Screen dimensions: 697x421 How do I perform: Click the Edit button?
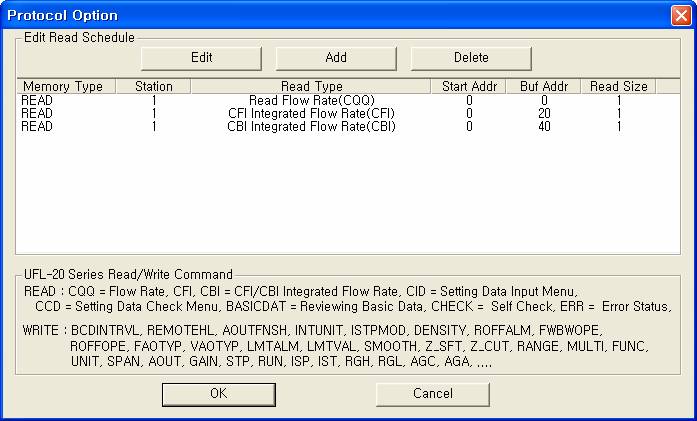pyautogui.click(x=201, y=58)
